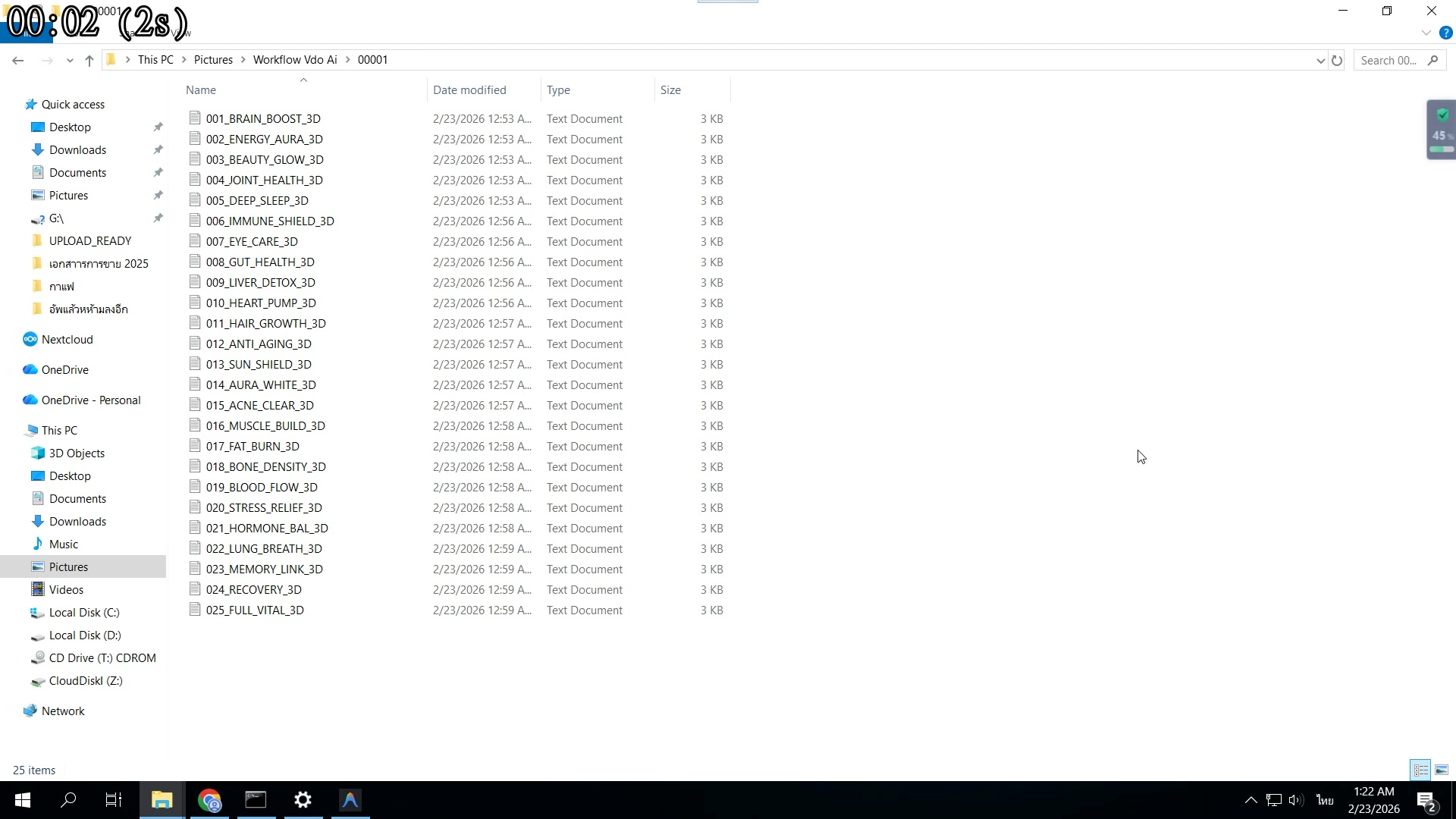
Task: Click Workflow Vdo Ai in breadcrumb
Action: [295, 60]
